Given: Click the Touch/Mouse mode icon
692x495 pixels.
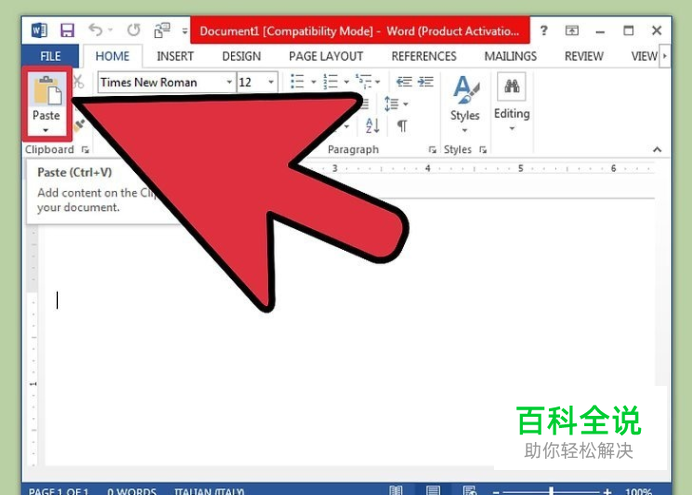Looking at the screenshot, I should coord(162,30).
